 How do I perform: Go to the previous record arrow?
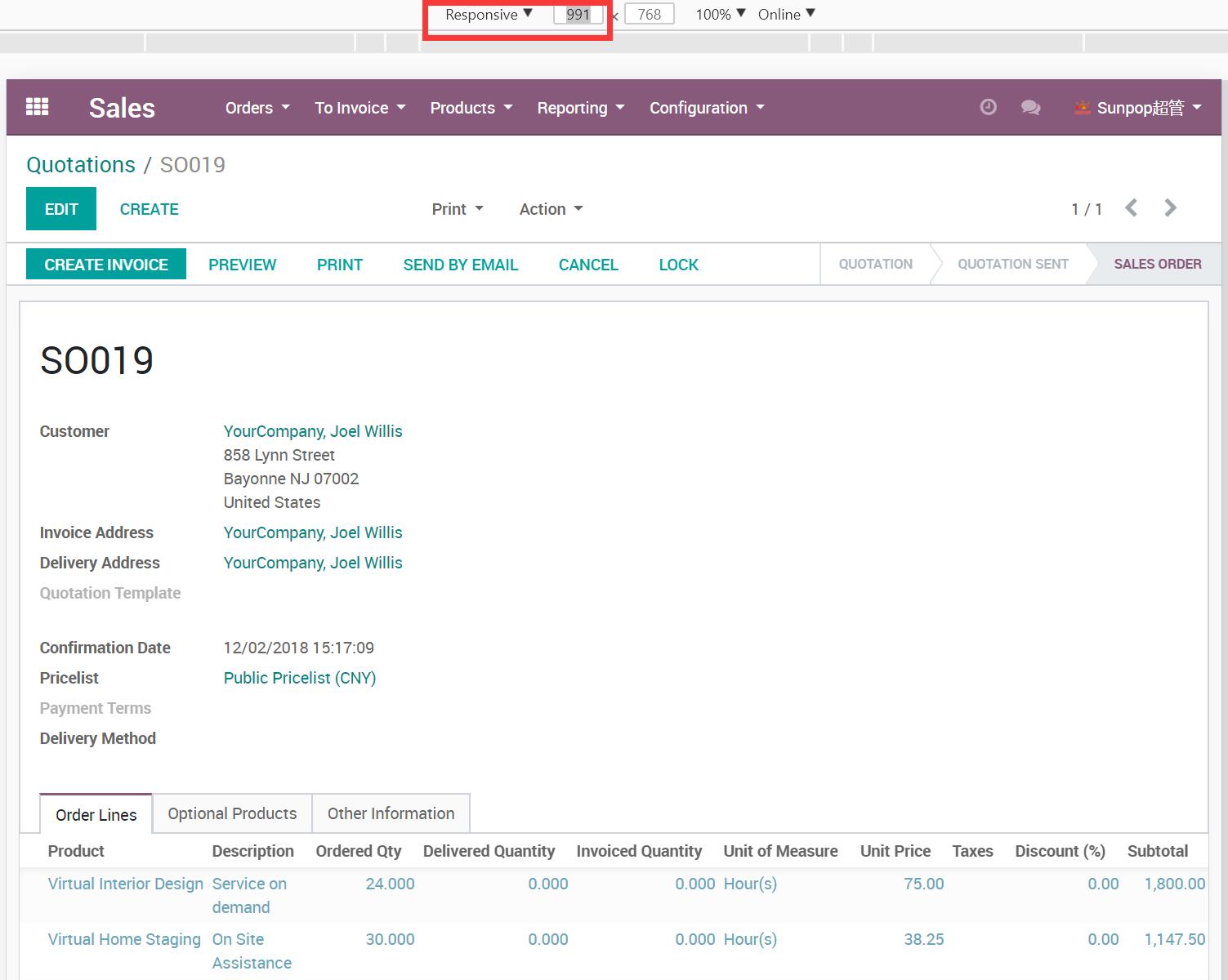coord(1131,208)
